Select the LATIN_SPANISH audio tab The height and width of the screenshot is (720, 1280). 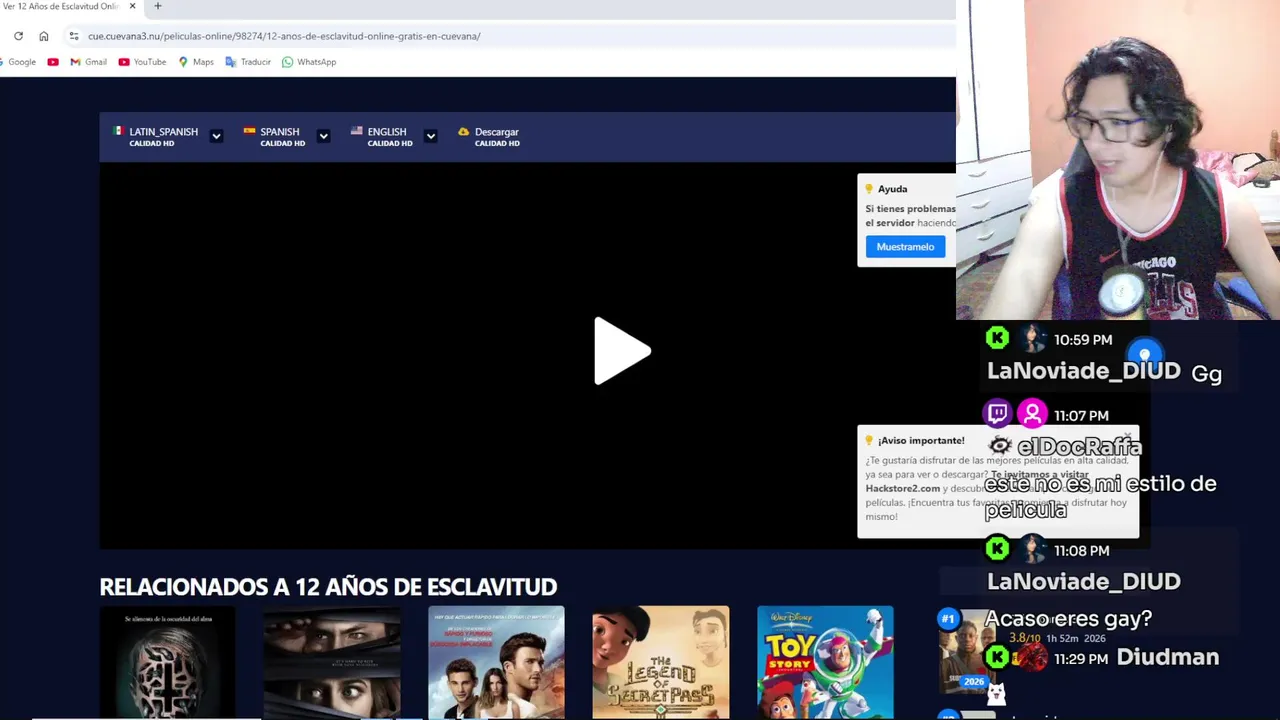click(155, 136)
